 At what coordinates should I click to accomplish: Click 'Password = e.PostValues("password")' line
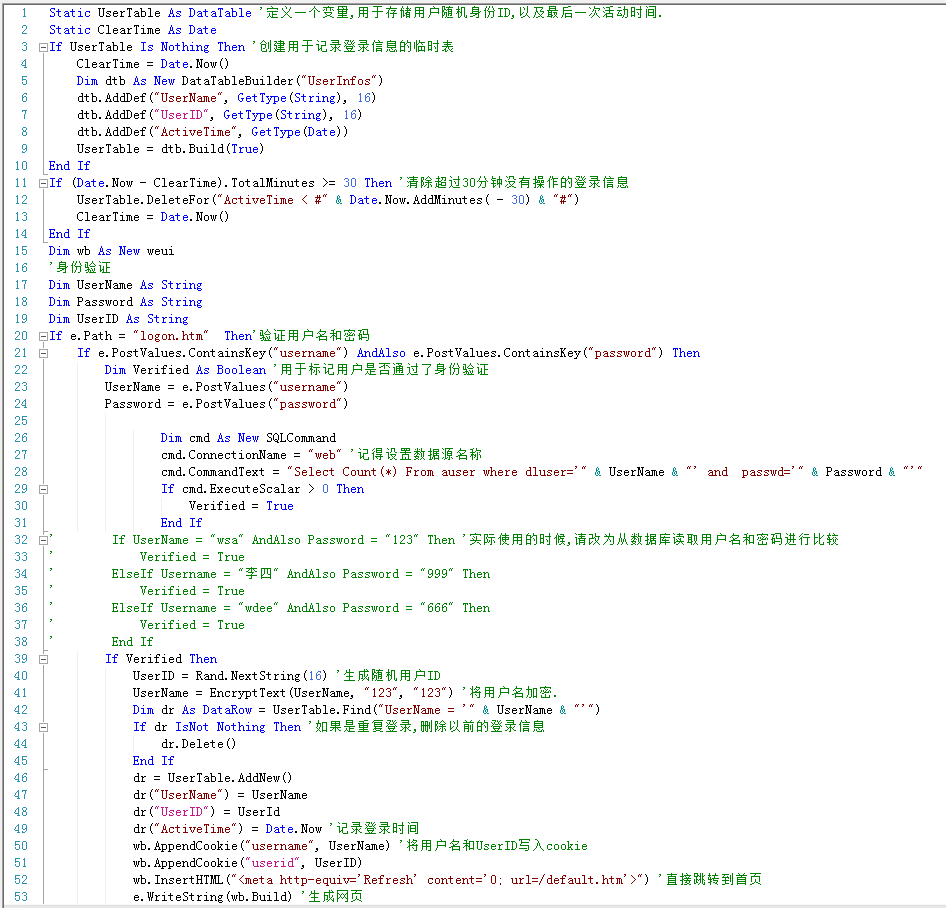(226, 404)
